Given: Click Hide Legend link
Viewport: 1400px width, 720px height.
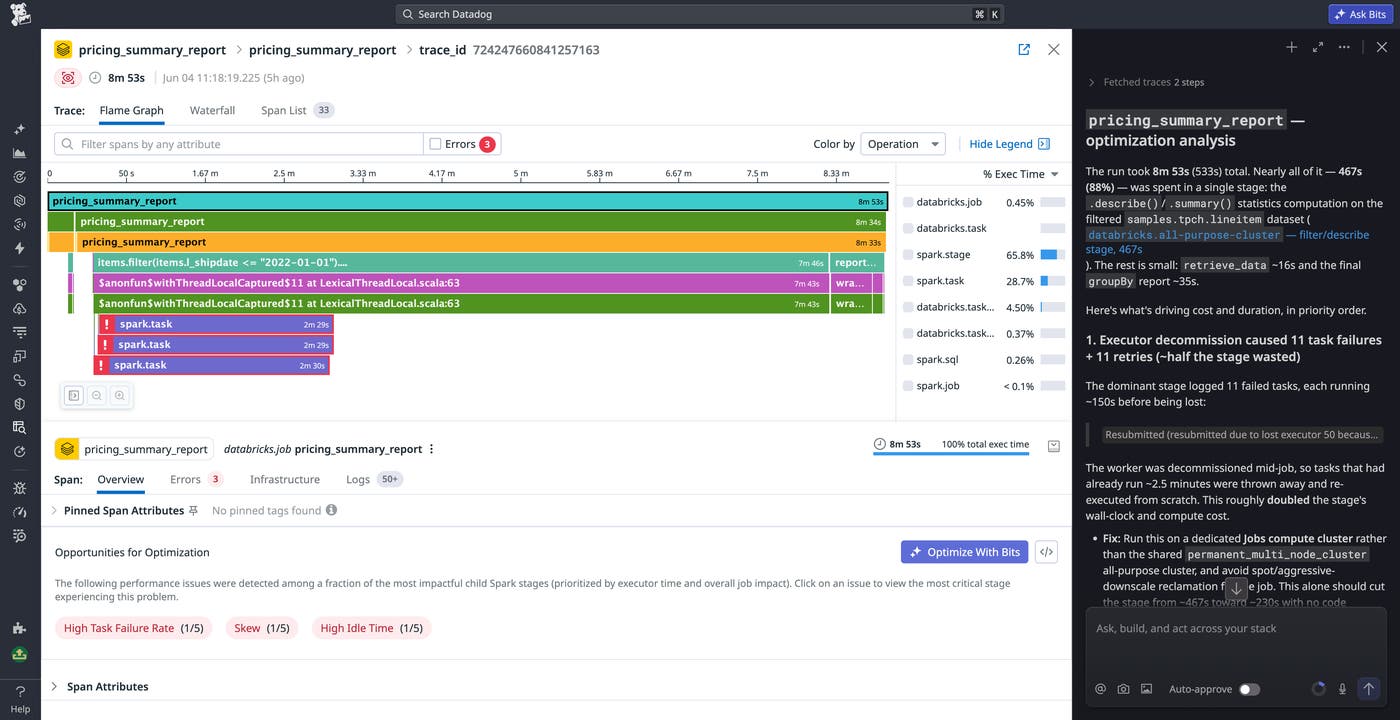Looking at the screenshot, I should click(x=1001, y=144).
